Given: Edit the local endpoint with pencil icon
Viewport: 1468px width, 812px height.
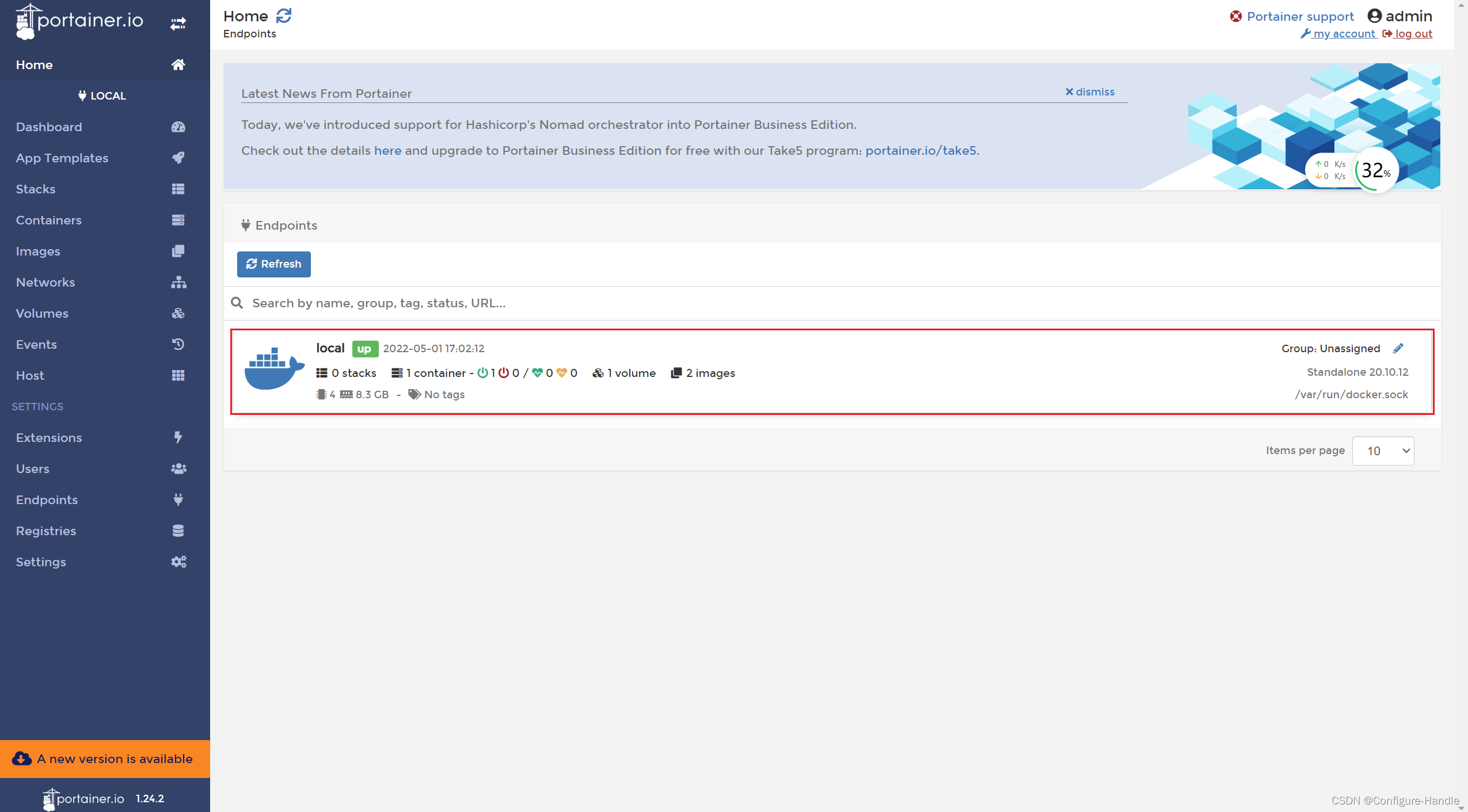Looking at the screenshot, I should (1398, 348).
